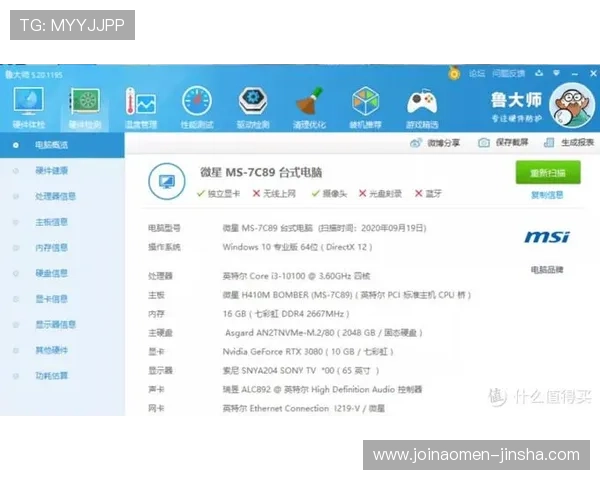The image size is (600, 480).
Task: Click the green 重新扫描 rescan button
Action: [548, 173]
